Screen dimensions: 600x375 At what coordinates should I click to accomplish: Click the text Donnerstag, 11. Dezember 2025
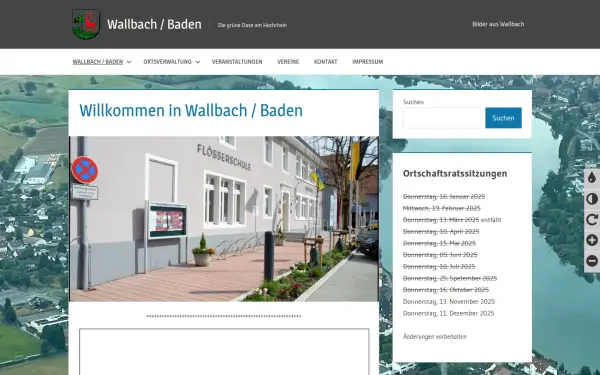(x=448, y=313)
